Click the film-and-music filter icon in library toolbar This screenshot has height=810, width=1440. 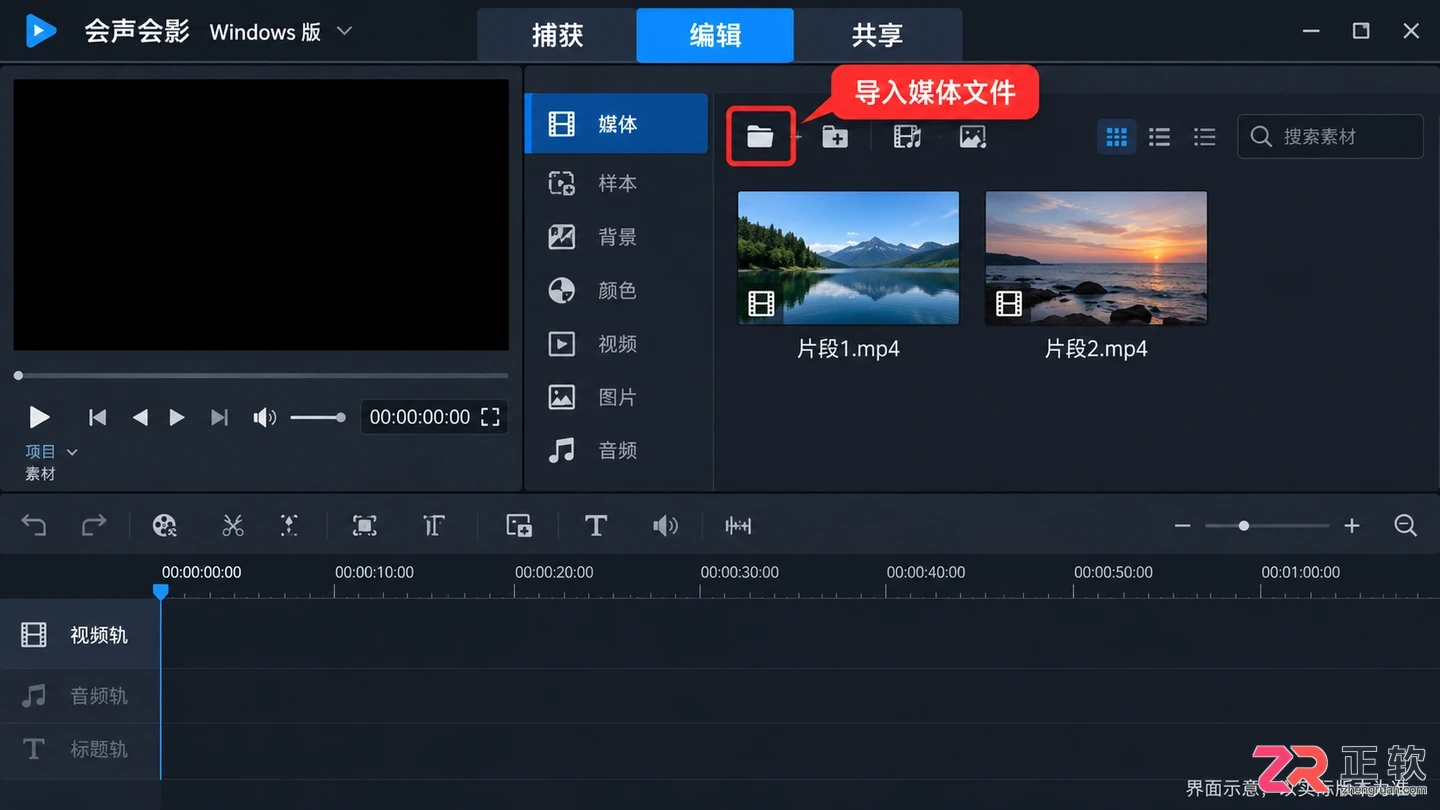click(x=908, y=137)
